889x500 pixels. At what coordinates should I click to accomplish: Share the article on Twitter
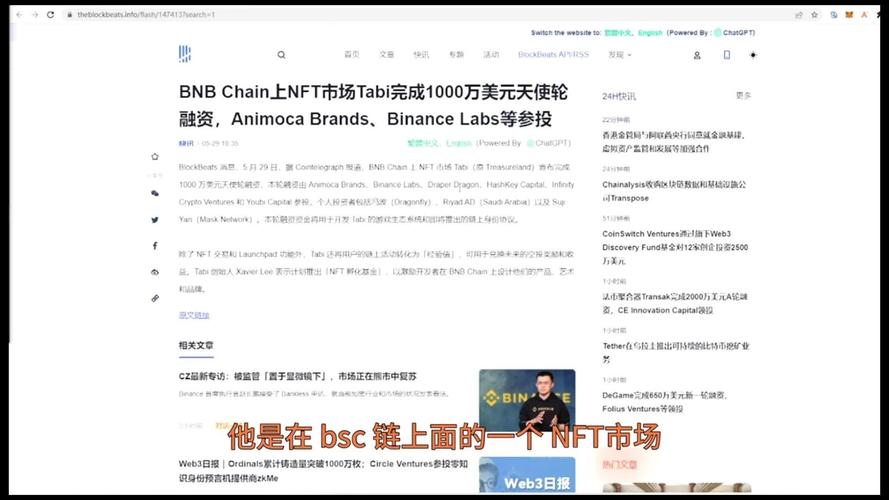click(155, 219)
